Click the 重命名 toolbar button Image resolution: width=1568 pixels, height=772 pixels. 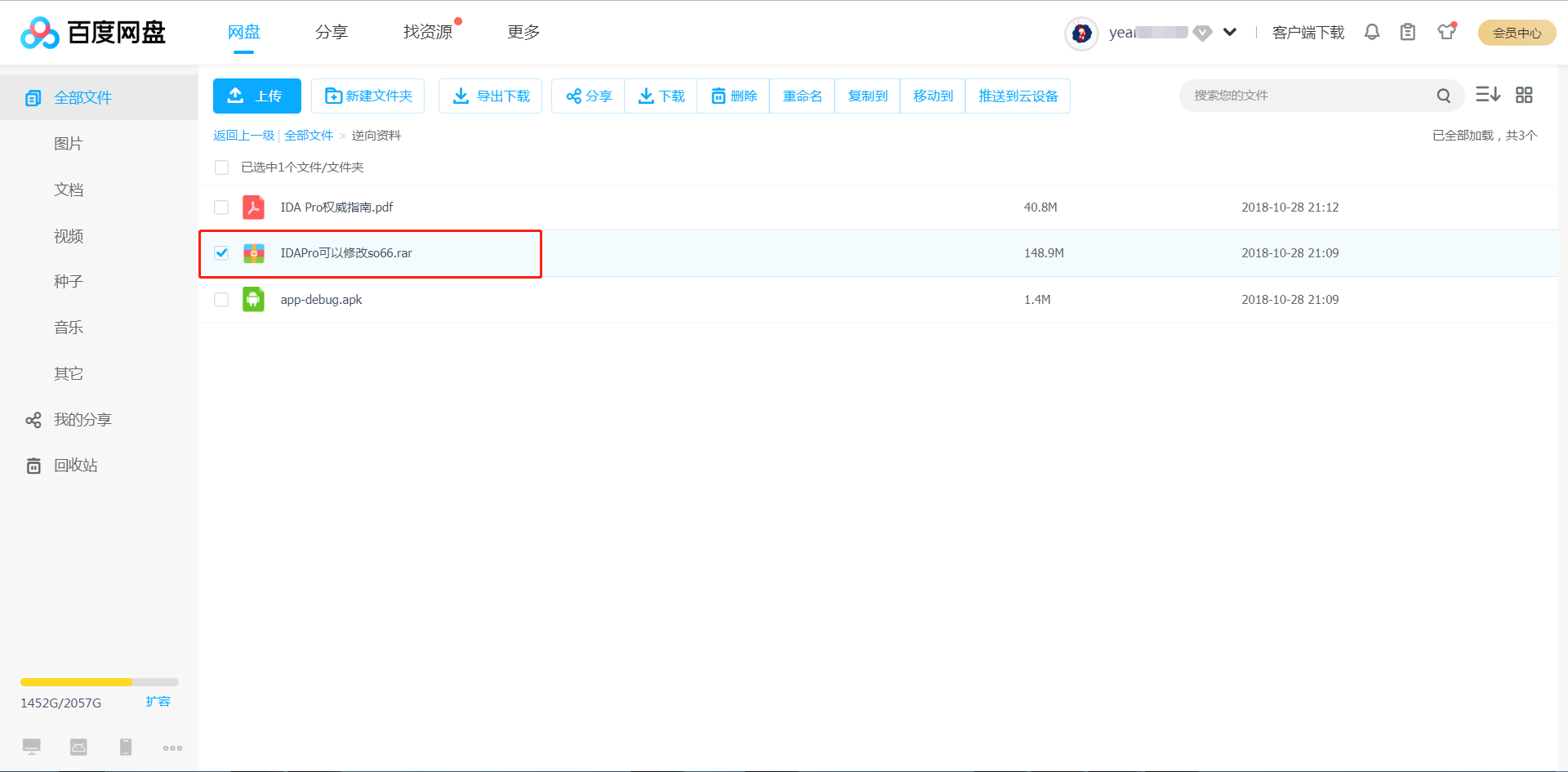802,96
